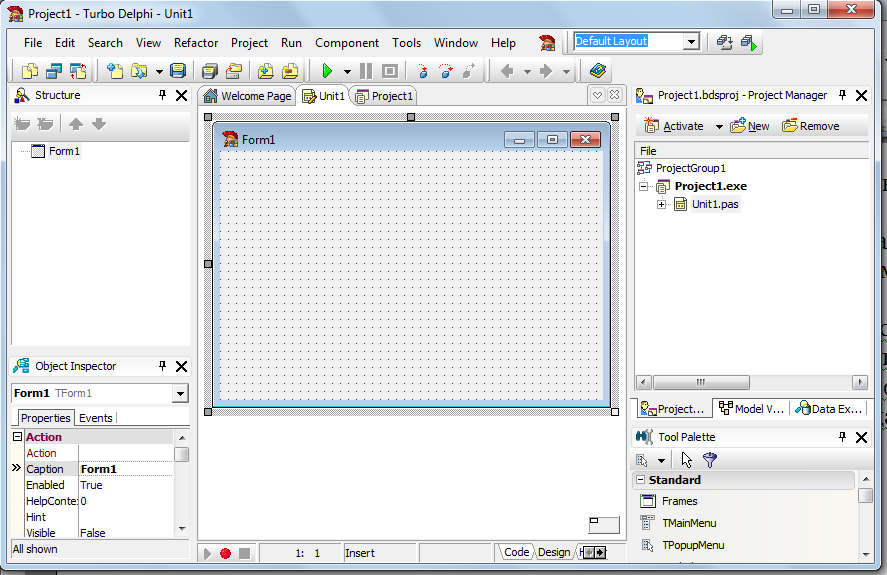Screen dimensions: 887x575
Task: Click the stop macro recording button
Action: (244, 553)
